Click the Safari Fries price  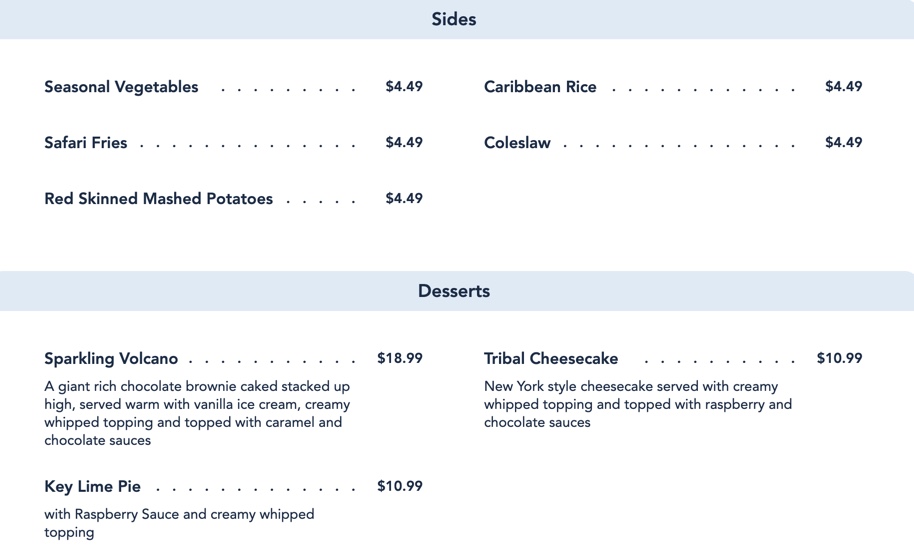point(404,143)
